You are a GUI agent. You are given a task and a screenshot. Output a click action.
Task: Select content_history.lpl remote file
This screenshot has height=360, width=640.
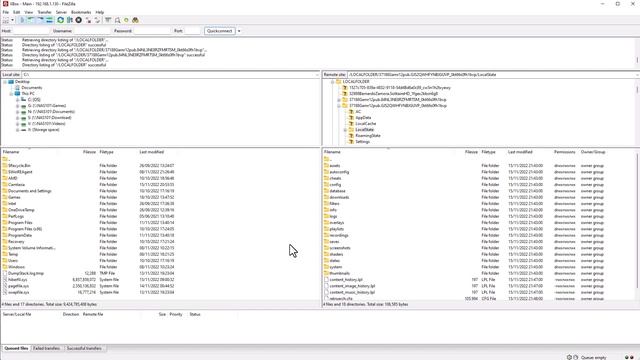tap(346, 280)
